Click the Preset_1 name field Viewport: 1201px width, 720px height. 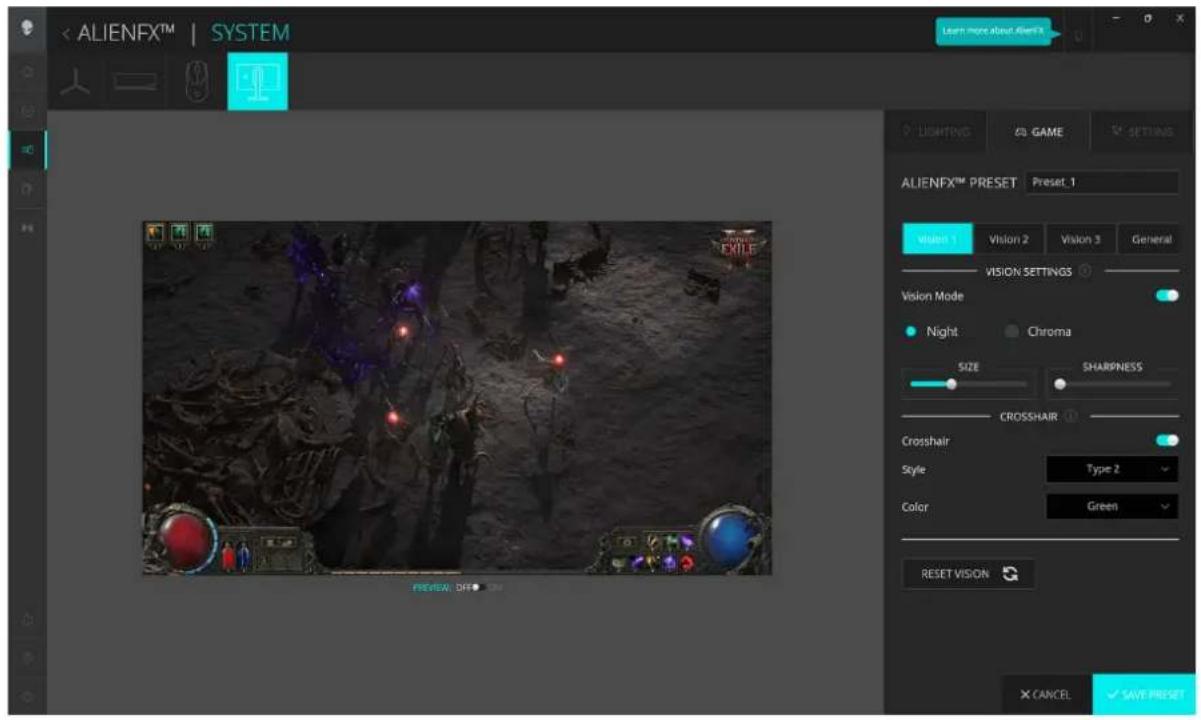[x=1102, y=183]
